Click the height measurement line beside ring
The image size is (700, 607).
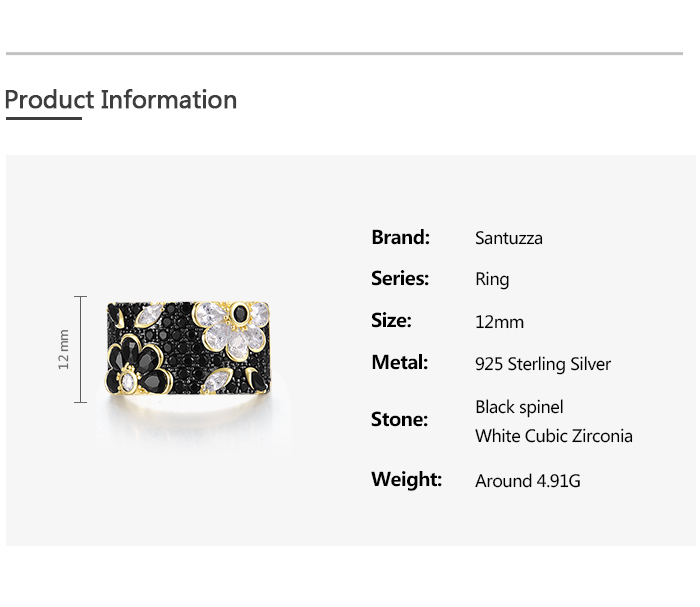[x=82, y=349]
